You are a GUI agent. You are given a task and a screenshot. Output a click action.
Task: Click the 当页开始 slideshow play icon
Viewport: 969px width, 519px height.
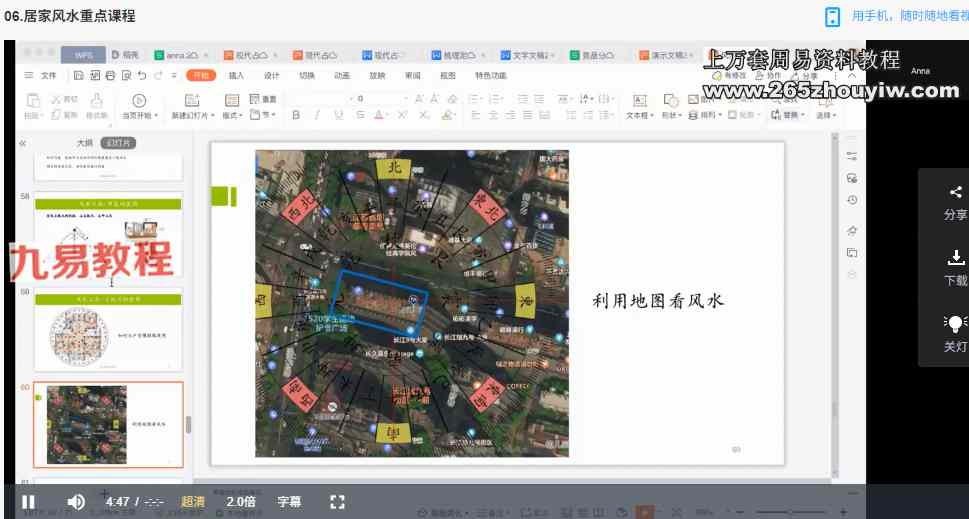138,100
